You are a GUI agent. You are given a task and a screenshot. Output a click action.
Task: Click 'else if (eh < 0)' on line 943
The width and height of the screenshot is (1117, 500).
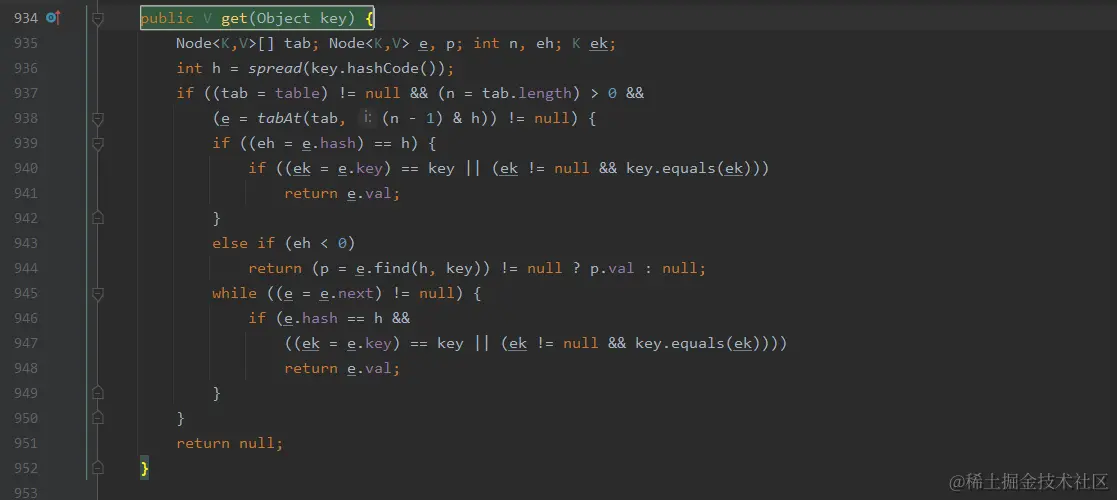284,243
